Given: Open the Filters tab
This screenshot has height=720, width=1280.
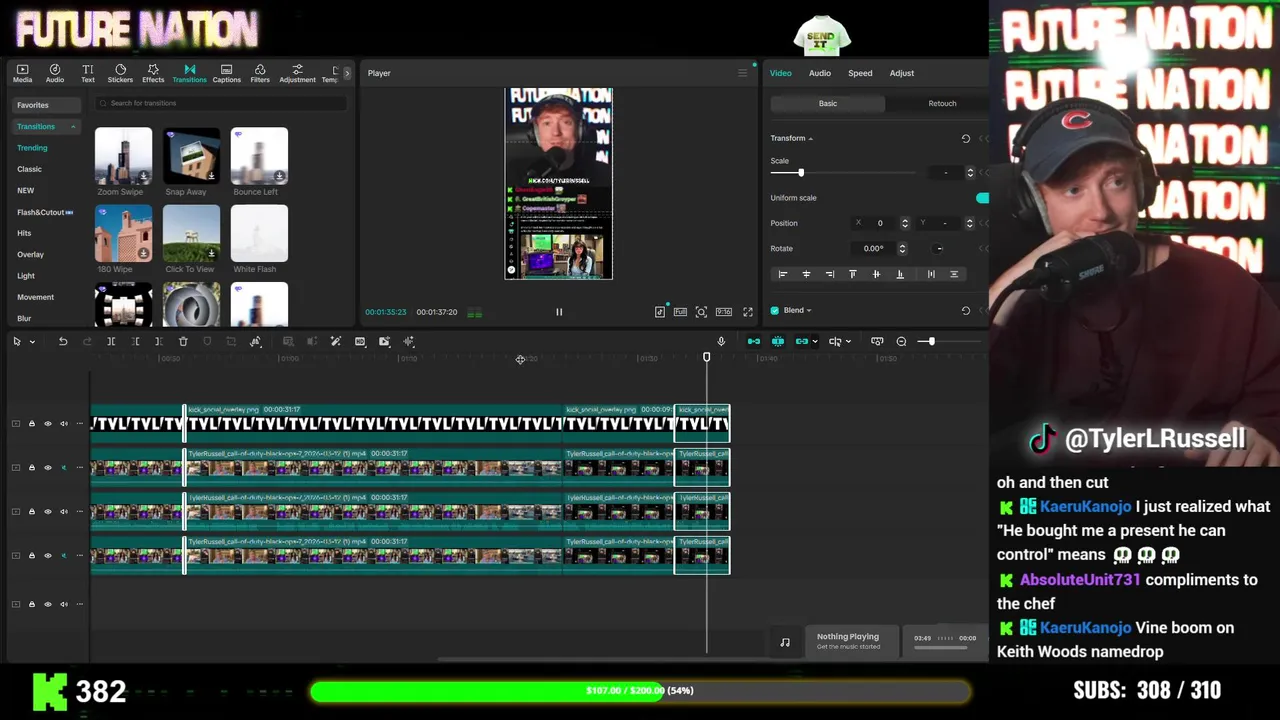Looking at the screenshot, I should (260, 73).
